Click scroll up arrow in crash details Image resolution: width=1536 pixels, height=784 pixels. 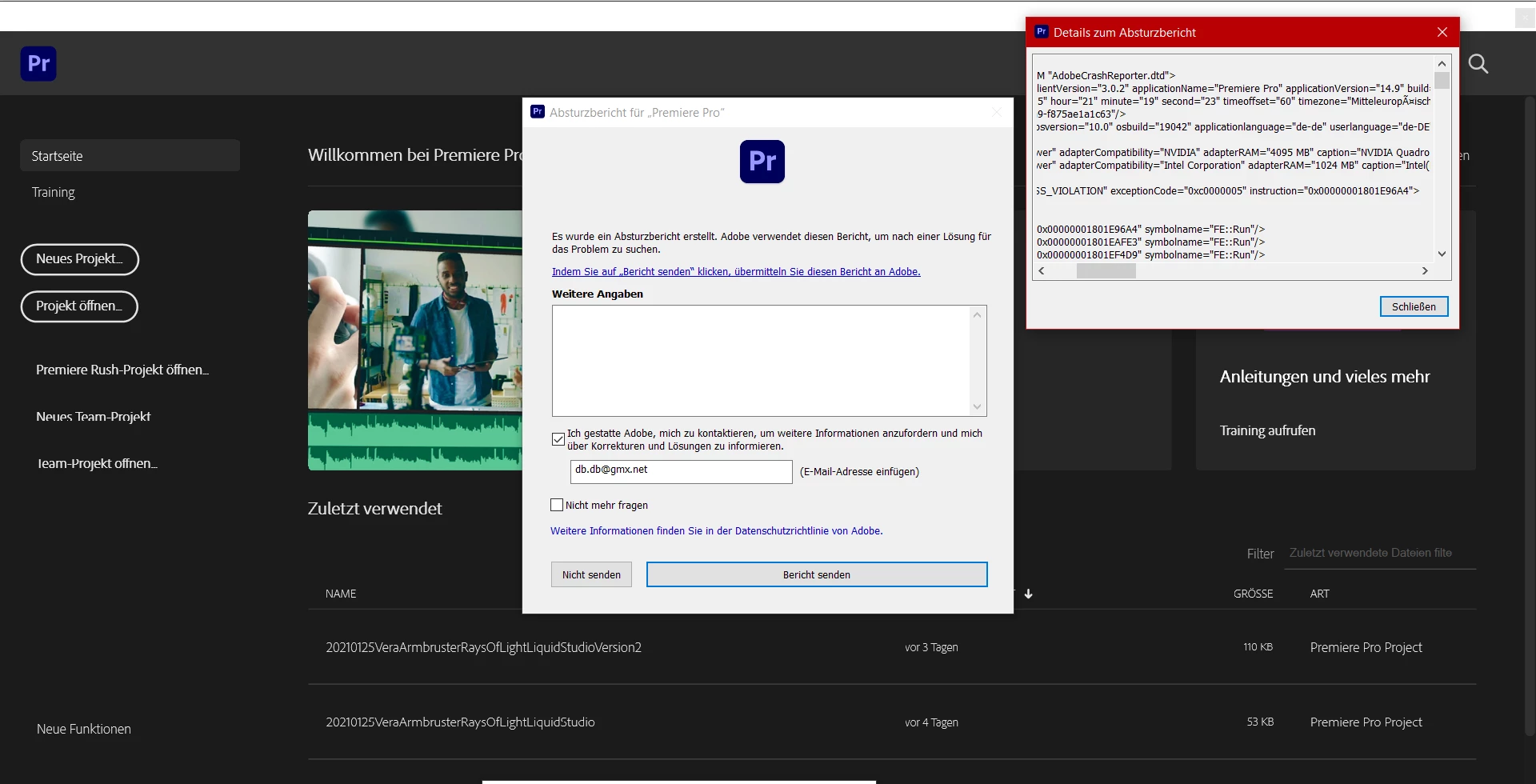click(x=1442, y=63)
